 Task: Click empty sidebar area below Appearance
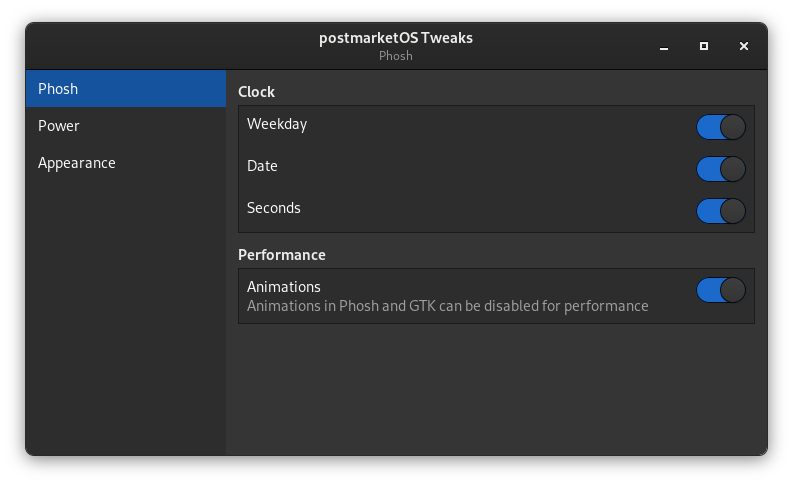tap(126, 320)
